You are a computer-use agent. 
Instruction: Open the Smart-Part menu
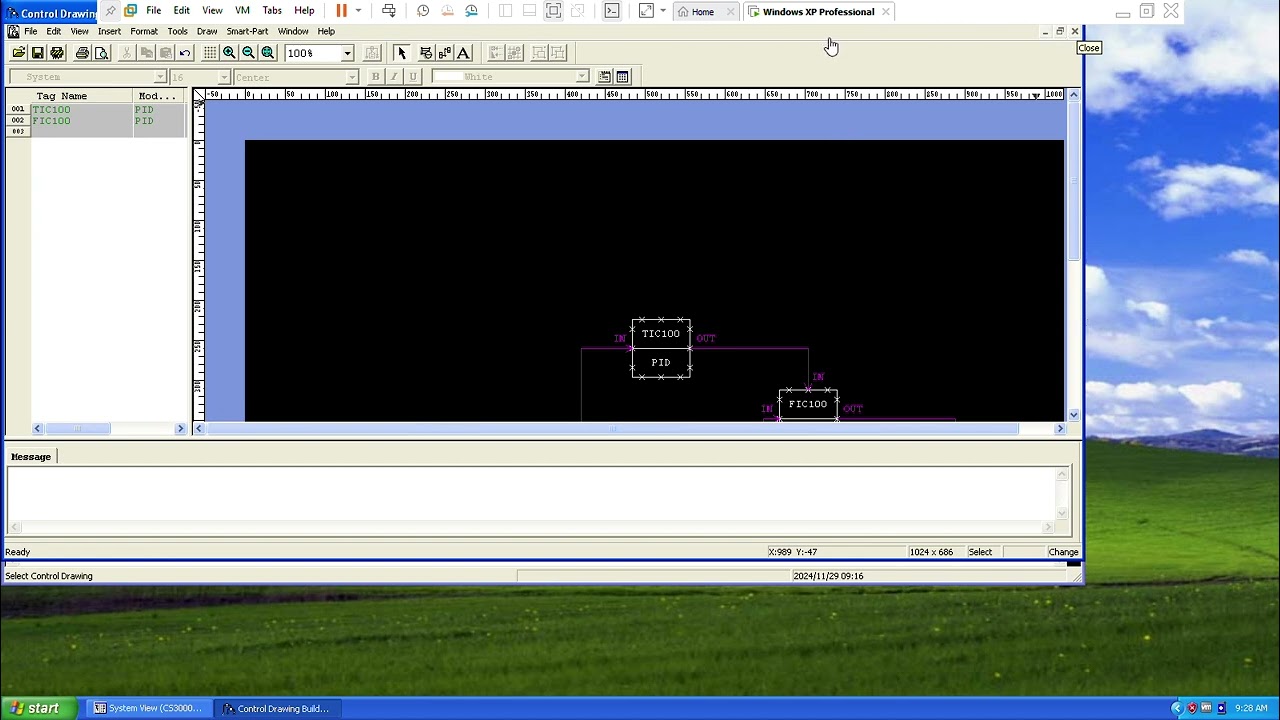[x=247, y=31]
